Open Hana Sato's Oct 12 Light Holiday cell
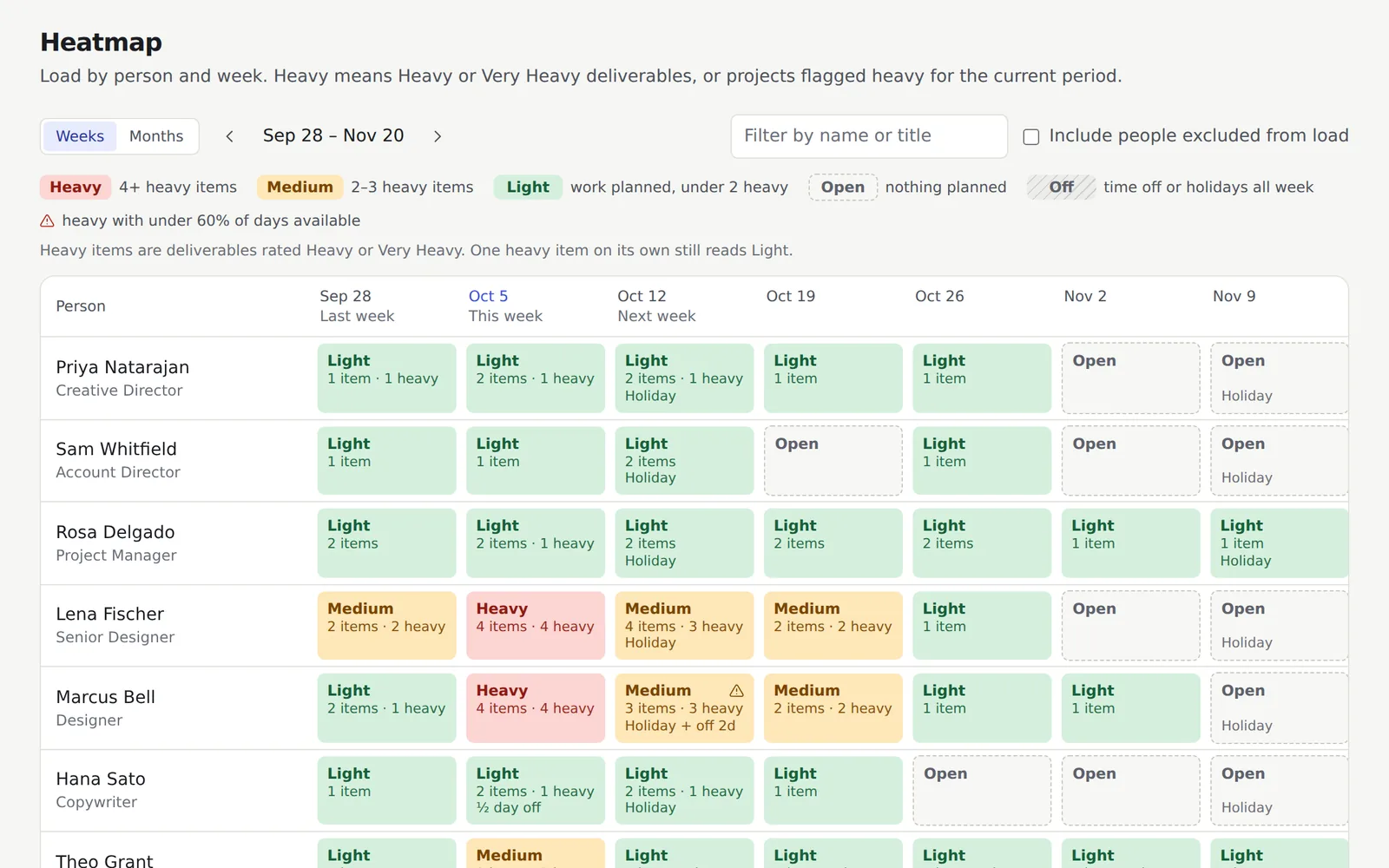 point(684,791)
